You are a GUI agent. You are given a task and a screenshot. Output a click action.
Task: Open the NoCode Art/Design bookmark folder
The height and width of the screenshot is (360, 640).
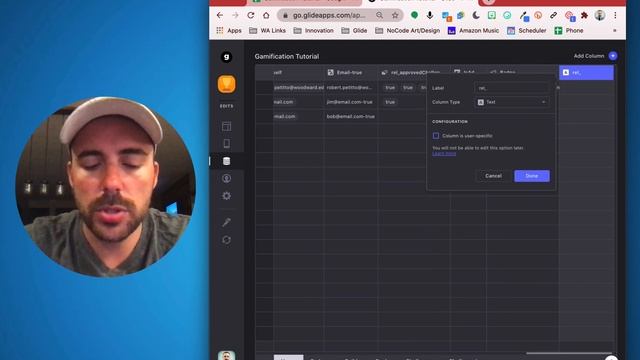[407, 31]
